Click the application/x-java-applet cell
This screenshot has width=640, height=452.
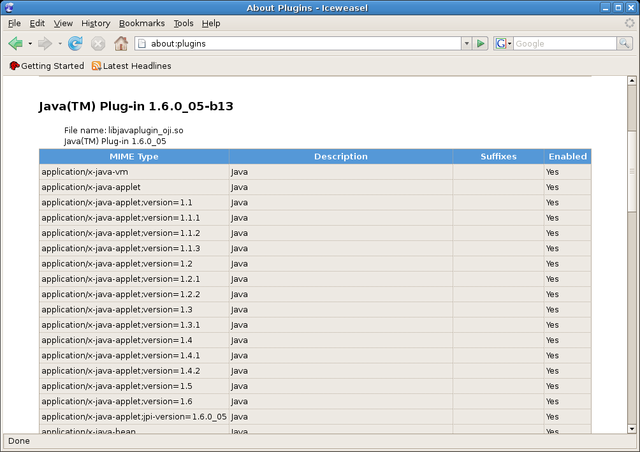click(134, 187)
